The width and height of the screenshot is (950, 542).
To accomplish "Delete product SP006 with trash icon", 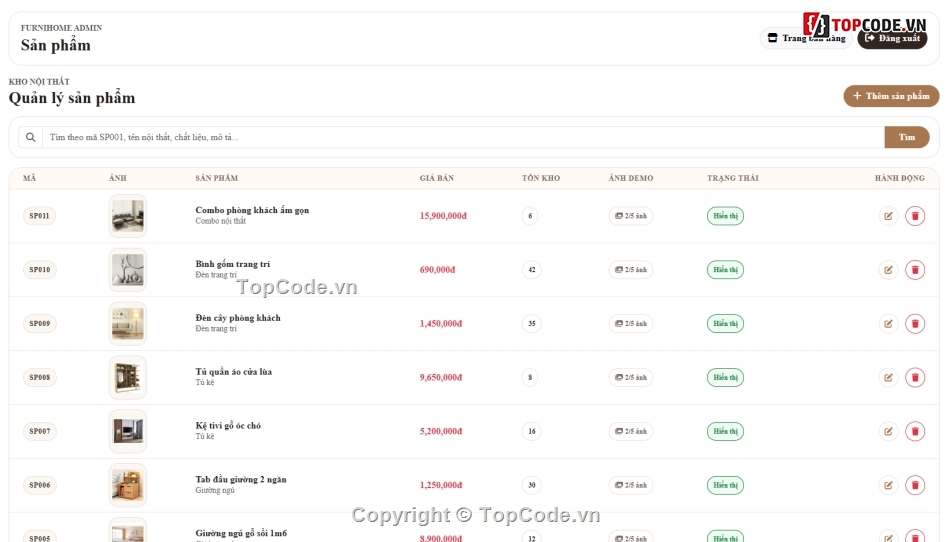I will 915,485.
